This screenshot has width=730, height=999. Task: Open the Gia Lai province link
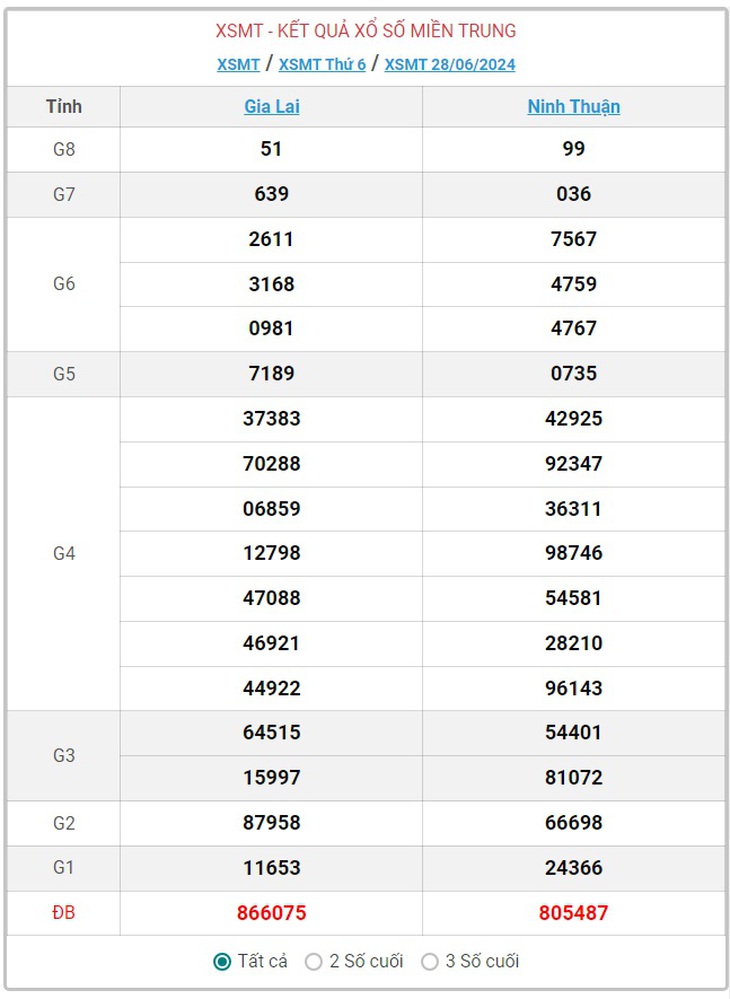pos(272,106)
